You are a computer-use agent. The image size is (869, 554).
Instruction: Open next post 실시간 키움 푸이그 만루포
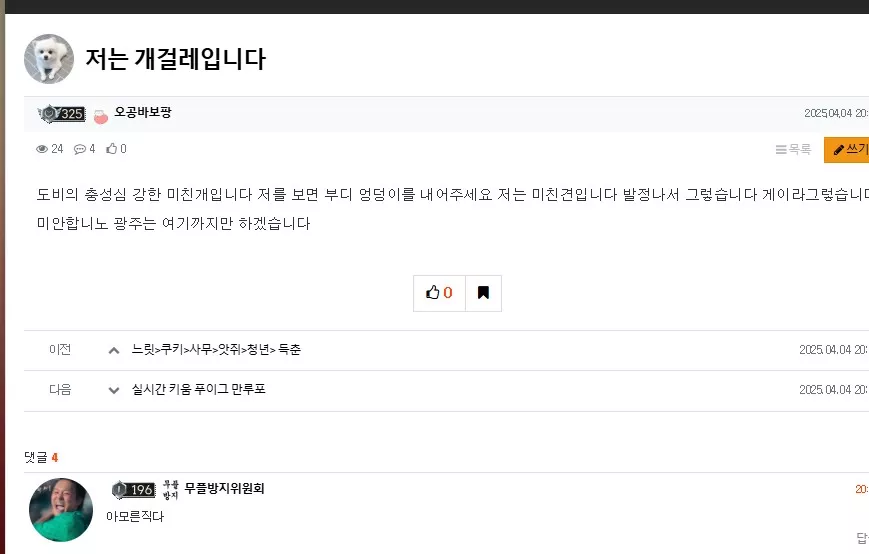click(x=198, y=389)
